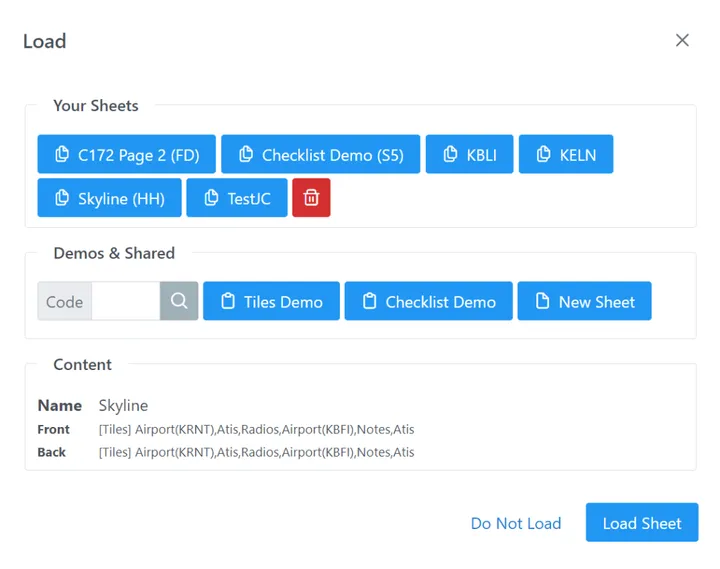This screenshot has height=569, width=720.
Task: Close the Load dialog
Action: (682, 40)
